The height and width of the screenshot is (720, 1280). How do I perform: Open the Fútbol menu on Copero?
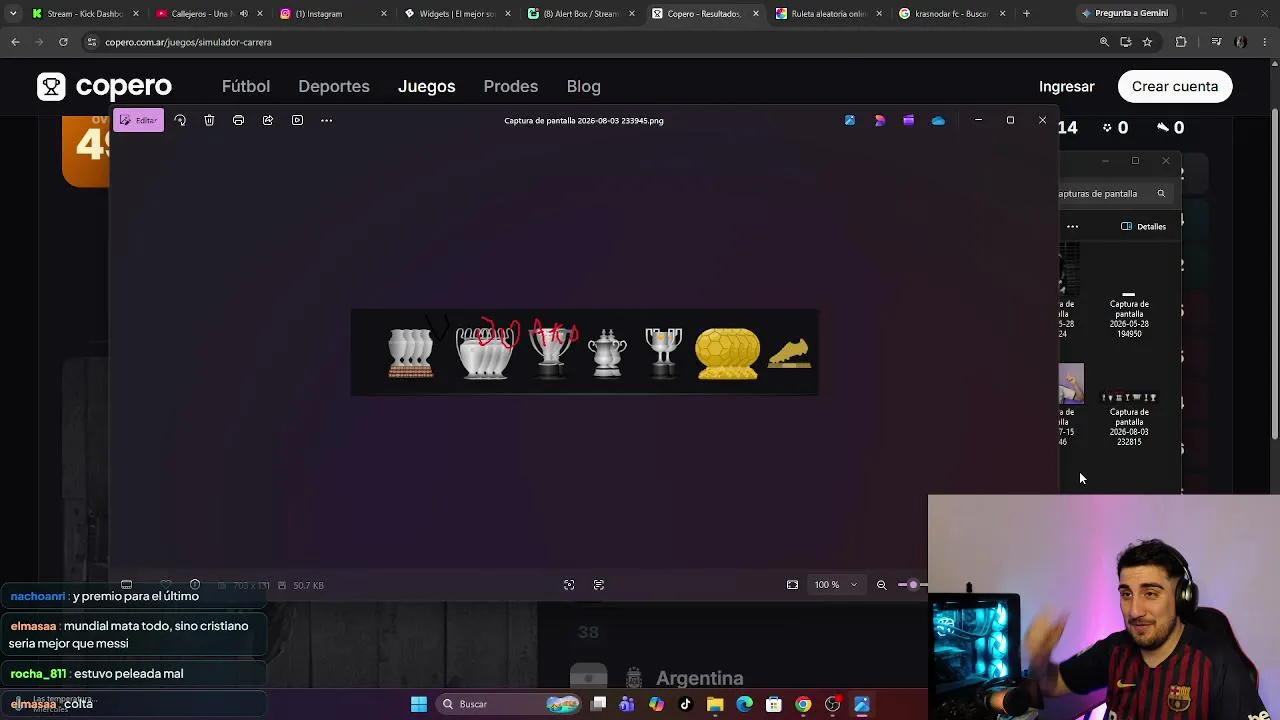click(246, 86)
